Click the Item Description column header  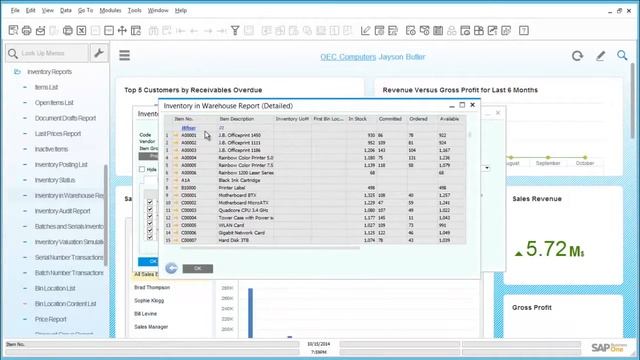[246, 119]
